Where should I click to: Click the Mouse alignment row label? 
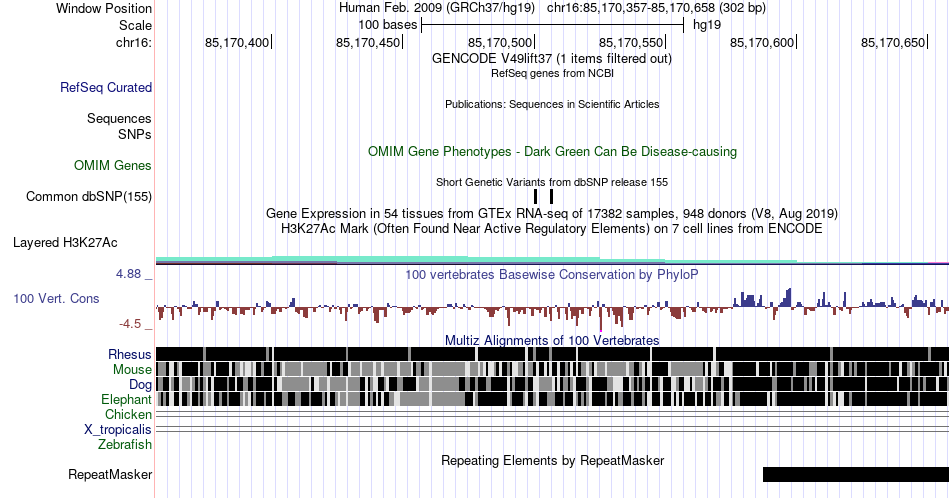coord(132,370)
